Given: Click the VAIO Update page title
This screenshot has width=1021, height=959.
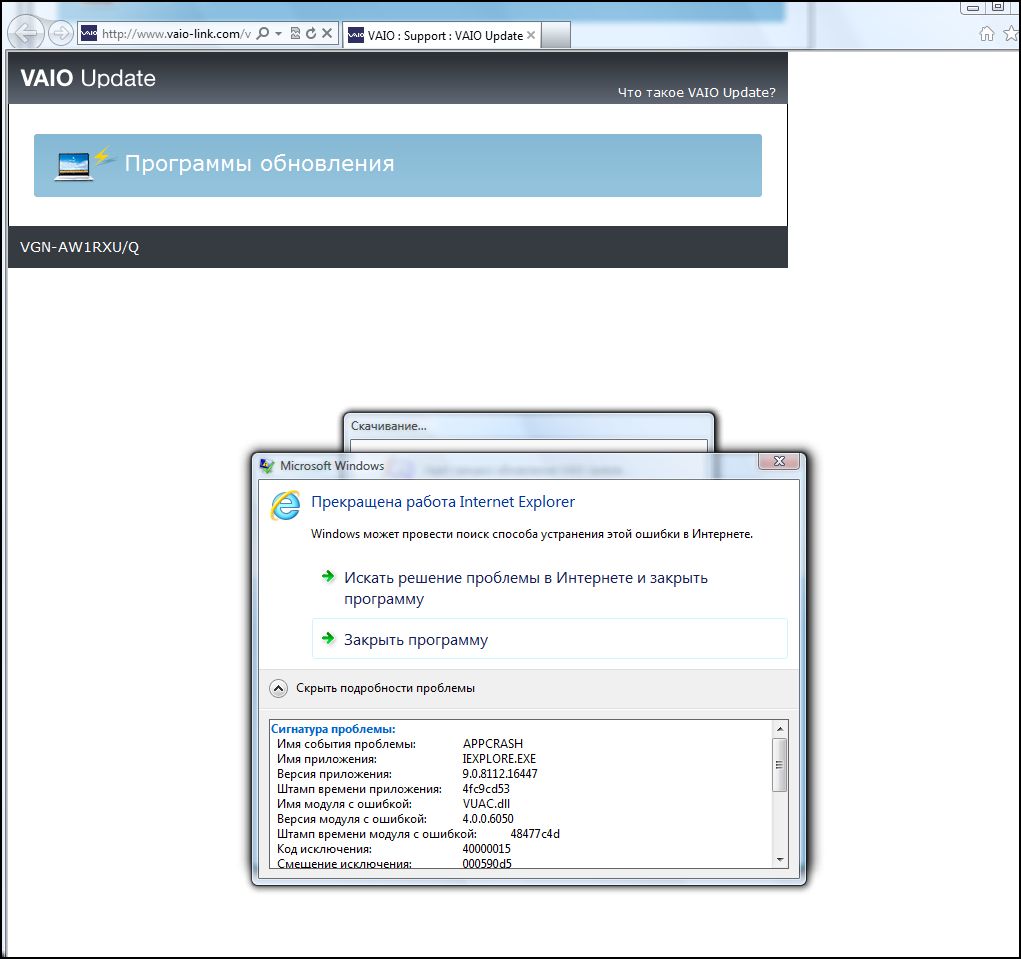Looking at the screenshot, I should pyautogui.click(x=88, y=78).
